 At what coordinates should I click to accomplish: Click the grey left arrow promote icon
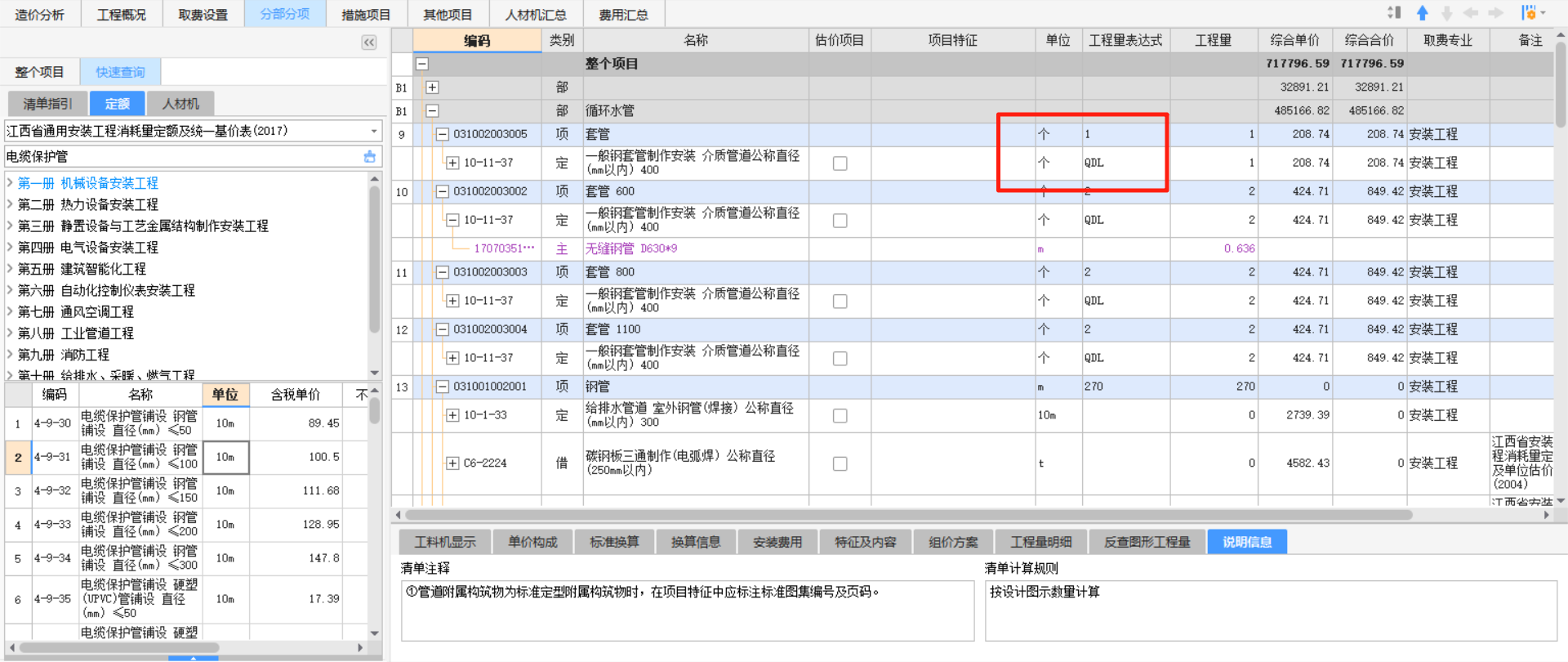click(x=1471, y=13)
